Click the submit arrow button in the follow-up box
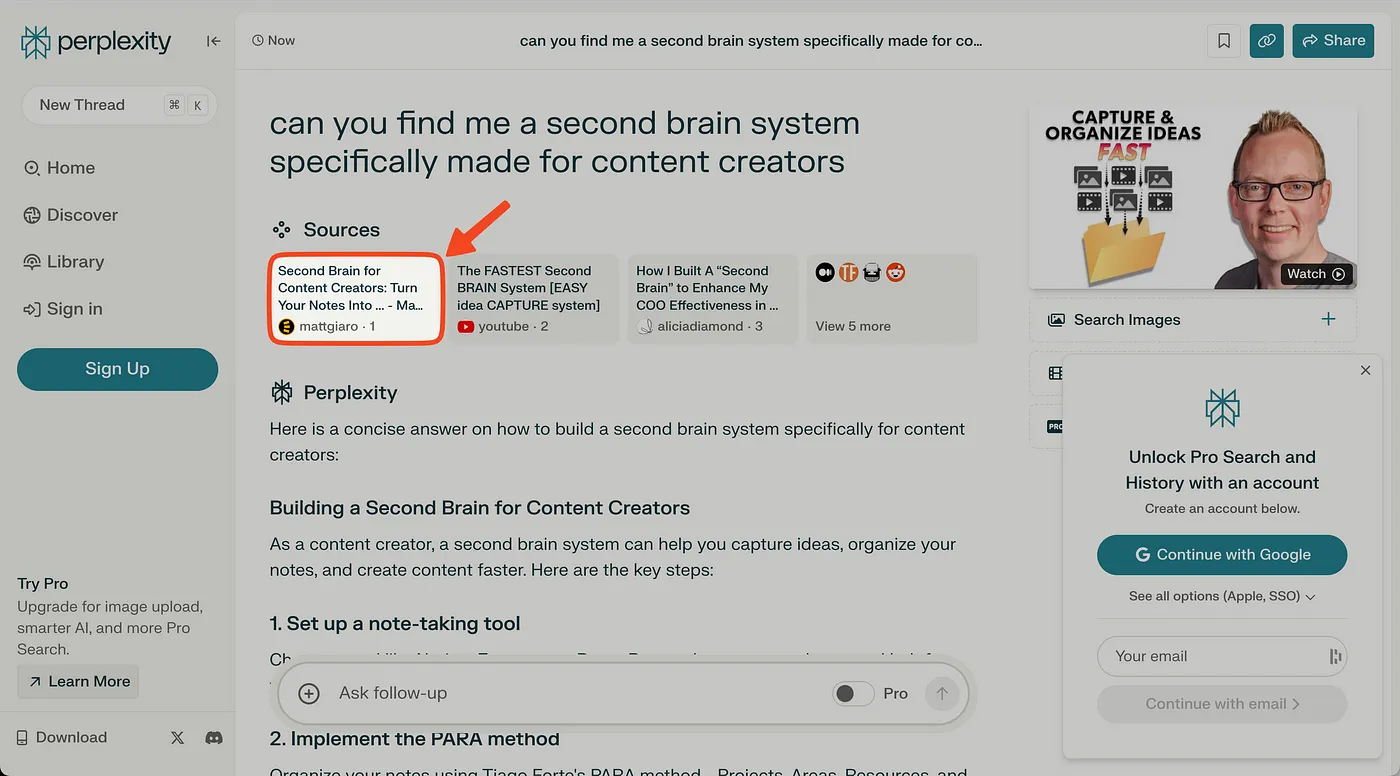 click(x=941, y=693)
